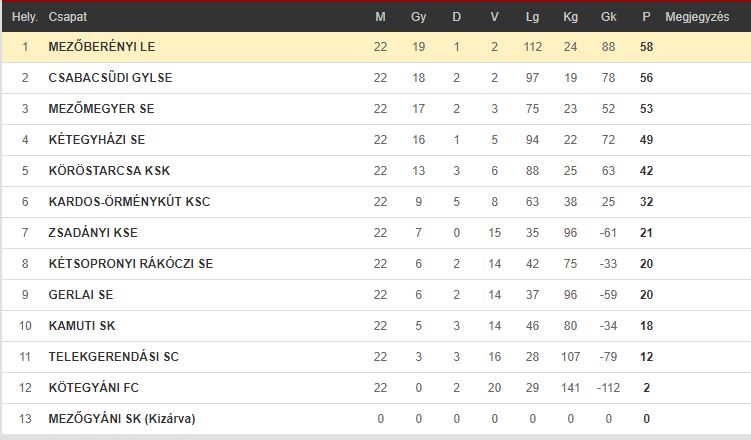Select the Lg goals scored column header
751x440 pixels.
click(532, 17)
